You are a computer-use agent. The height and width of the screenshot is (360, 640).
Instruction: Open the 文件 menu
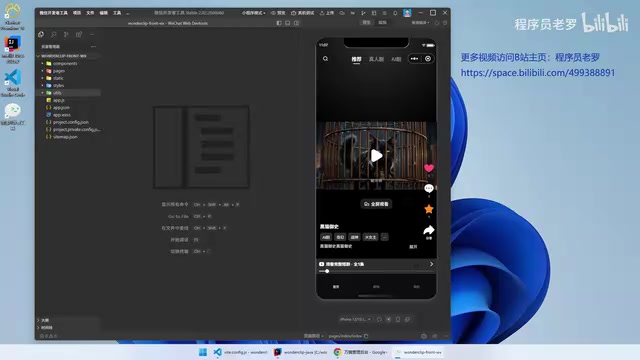pos(90,13)
